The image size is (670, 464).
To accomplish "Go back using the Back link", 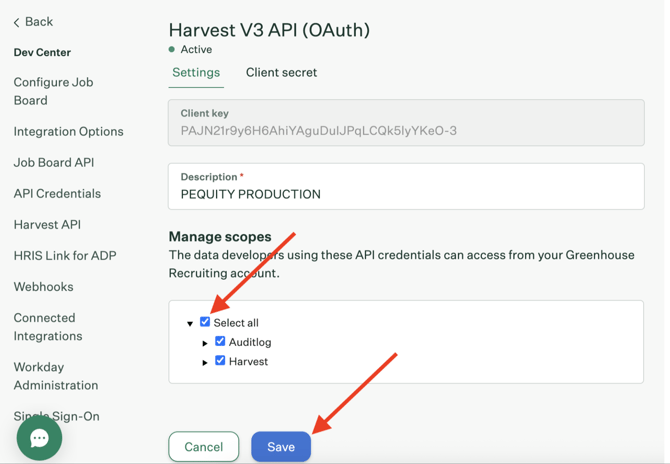I will tap(33, 22).
